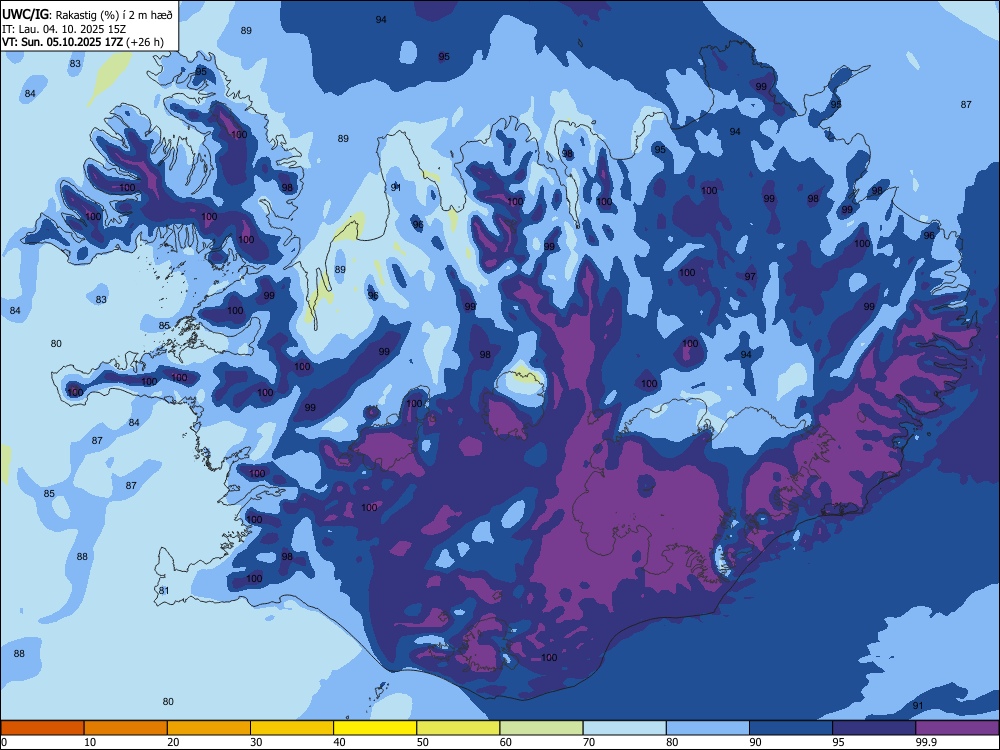Image resolution: width=1000 pixels, height=750 pixels.
Task: Click the '60' legend scale label
Action: pos(506,742)
